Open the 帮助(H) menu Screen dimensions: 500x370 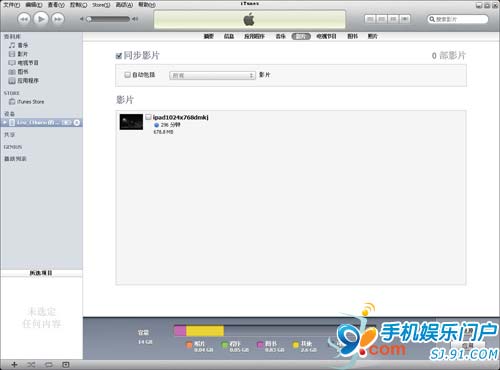tap(147, 5)
